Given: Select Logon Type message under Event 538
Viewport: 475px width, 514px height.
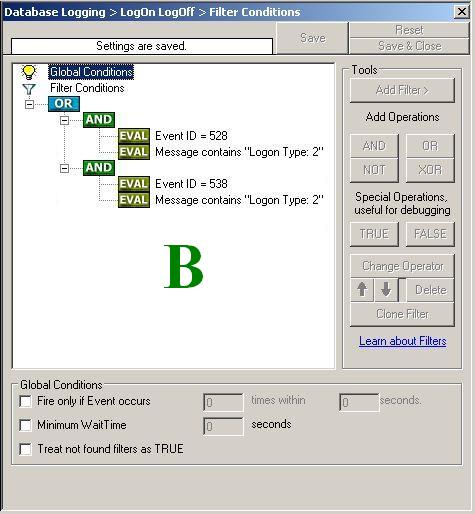Looking at the screenshot, I should coord(239,200).
